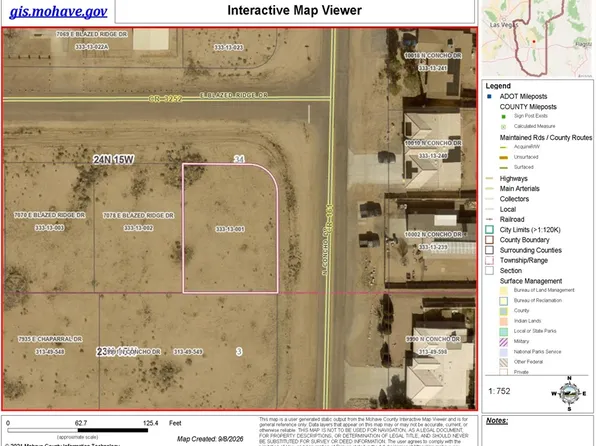Click the Map Created 9/8/2026 text
This screenshot has width=596, height=446.
[210, 439]
